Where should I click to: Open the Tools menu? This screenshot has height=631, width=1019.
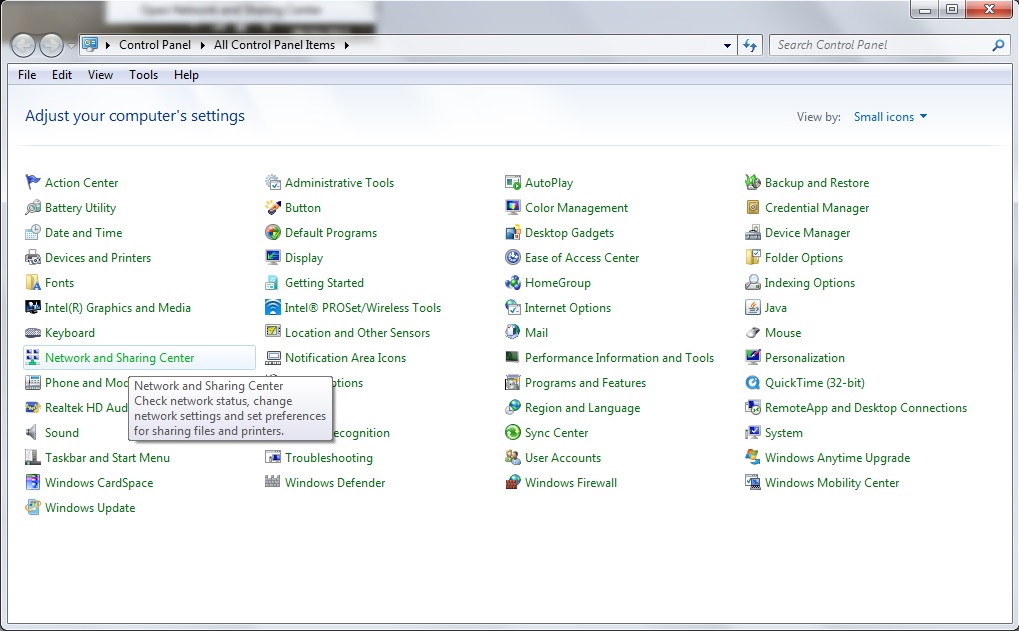[x=142, y=74]
